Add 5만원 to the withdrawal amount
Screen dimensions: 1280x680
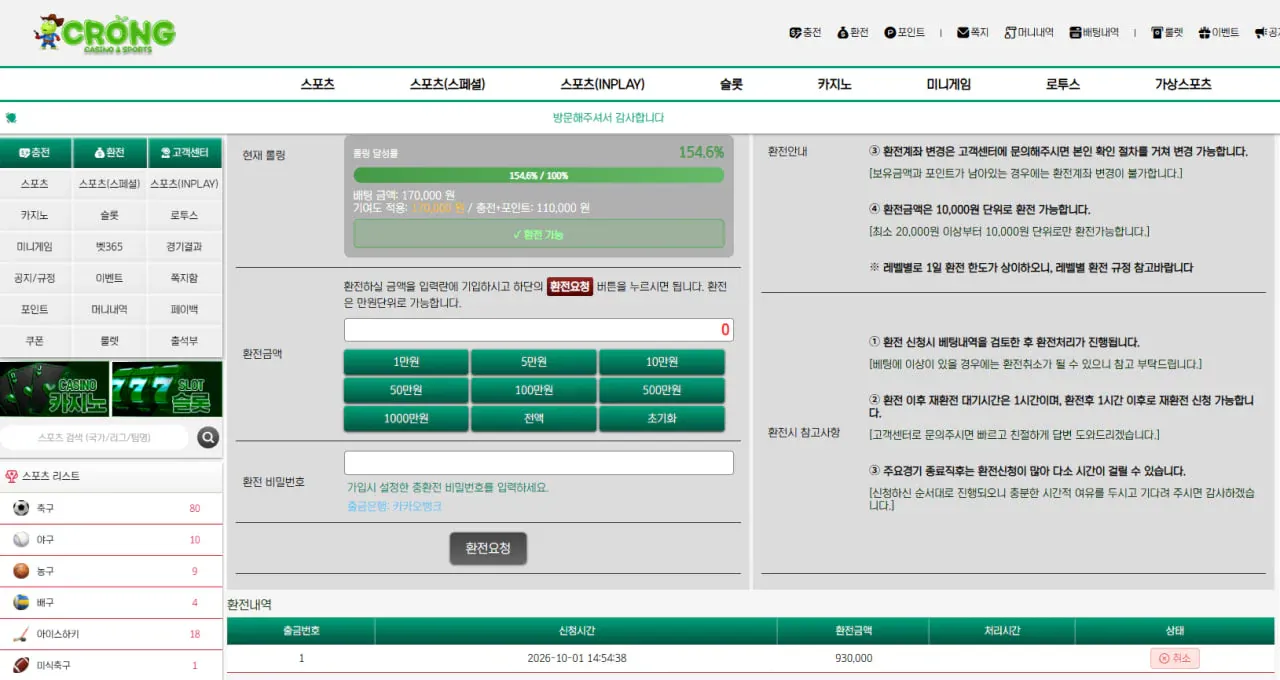pyautogui.click(x=534, y=362)
